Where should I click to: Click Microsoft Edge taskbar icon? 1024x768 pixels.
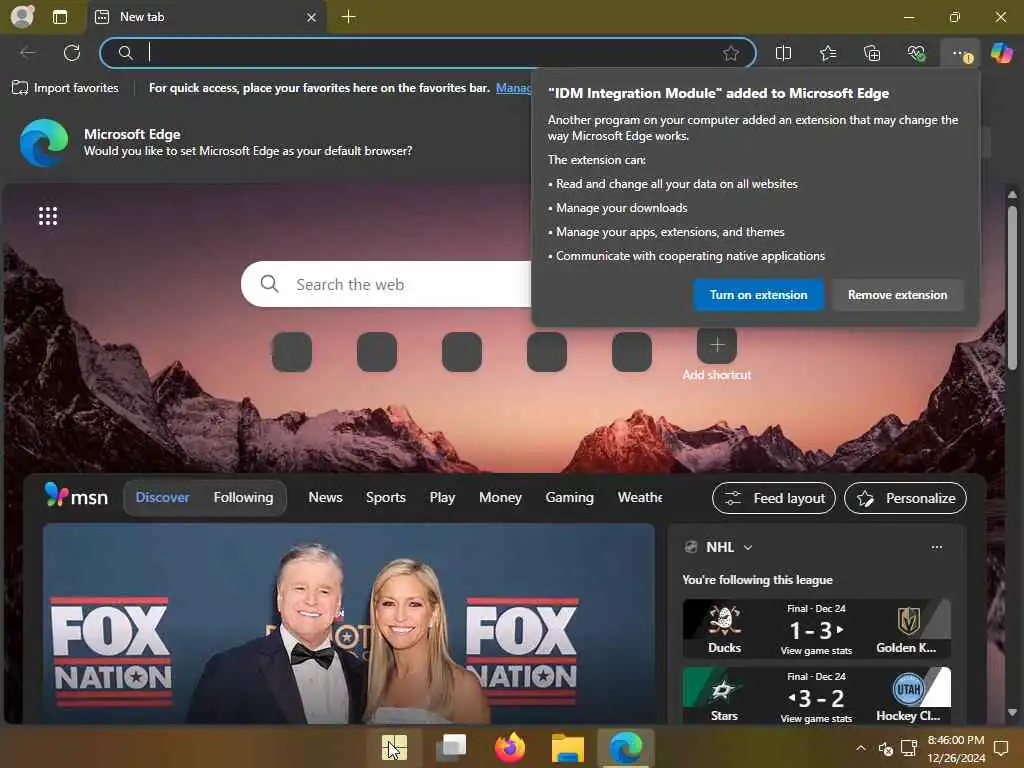[626, 748]
